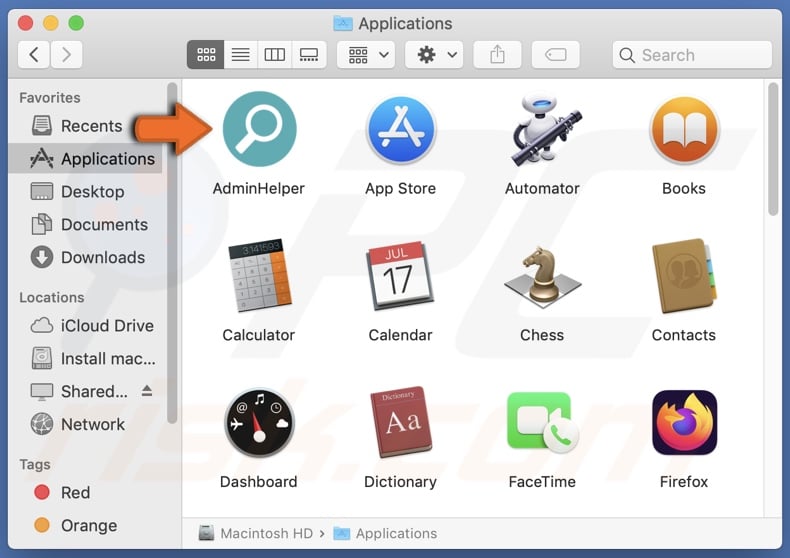
Task: Minimize the window with yellow button
Action: coord(50,23)
